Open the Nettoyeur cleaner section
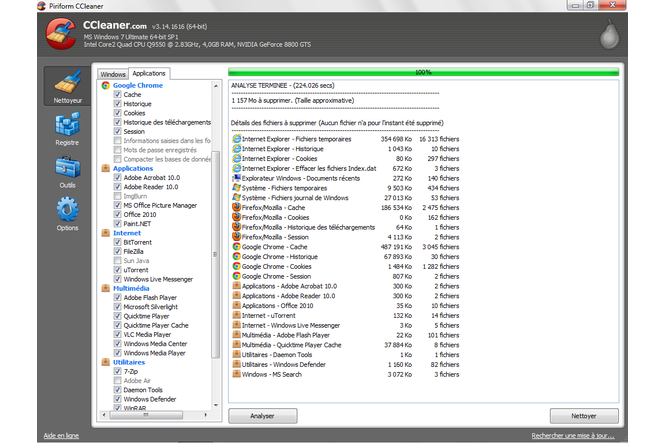The image size is (664, 443). 67,86
